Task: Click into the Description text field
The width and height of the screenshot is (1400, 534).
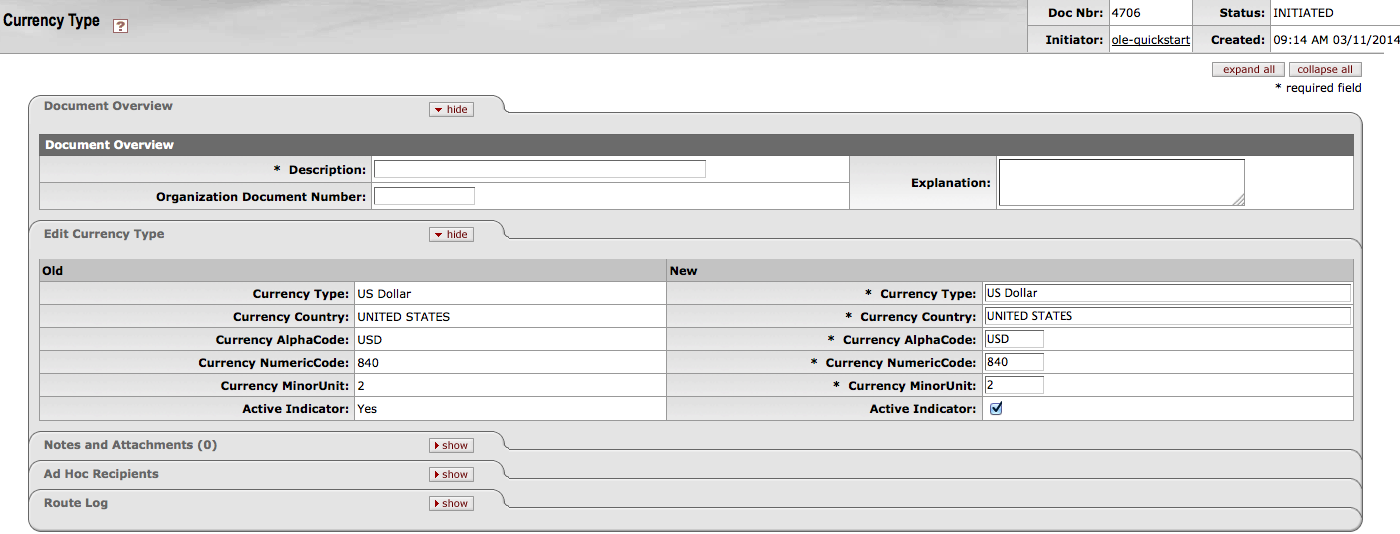Action: [x=540, y=169]
